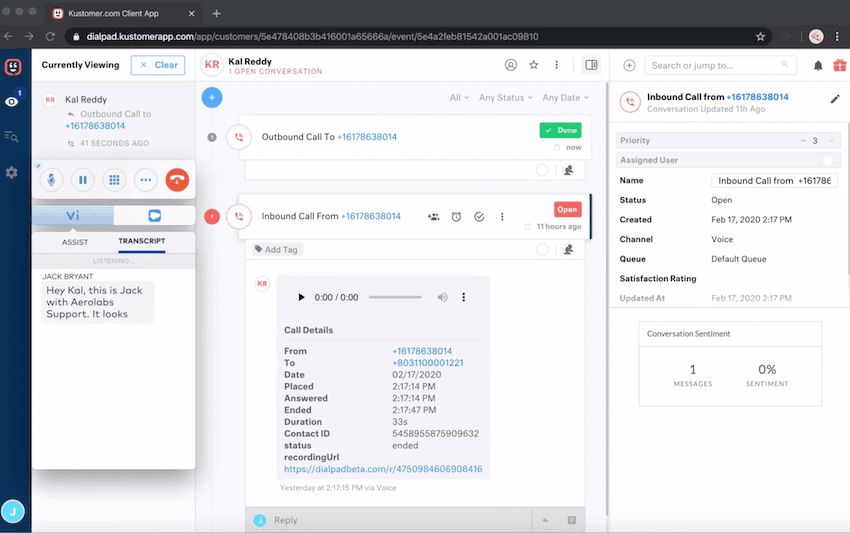
Task: Open the Any Status filter dropdown
Action: [505, 98]
